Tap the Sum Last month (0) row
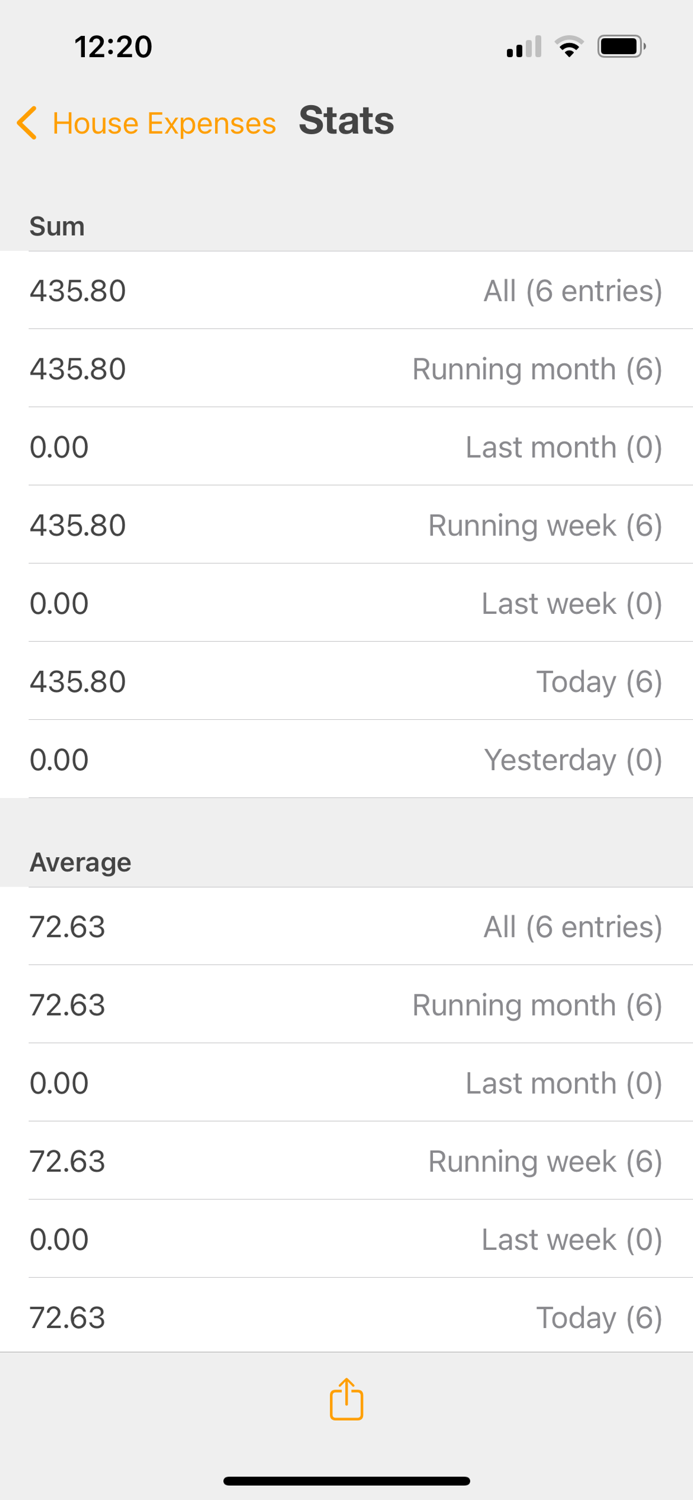Viewport: 693px width, 1500px height. [346, 446]
